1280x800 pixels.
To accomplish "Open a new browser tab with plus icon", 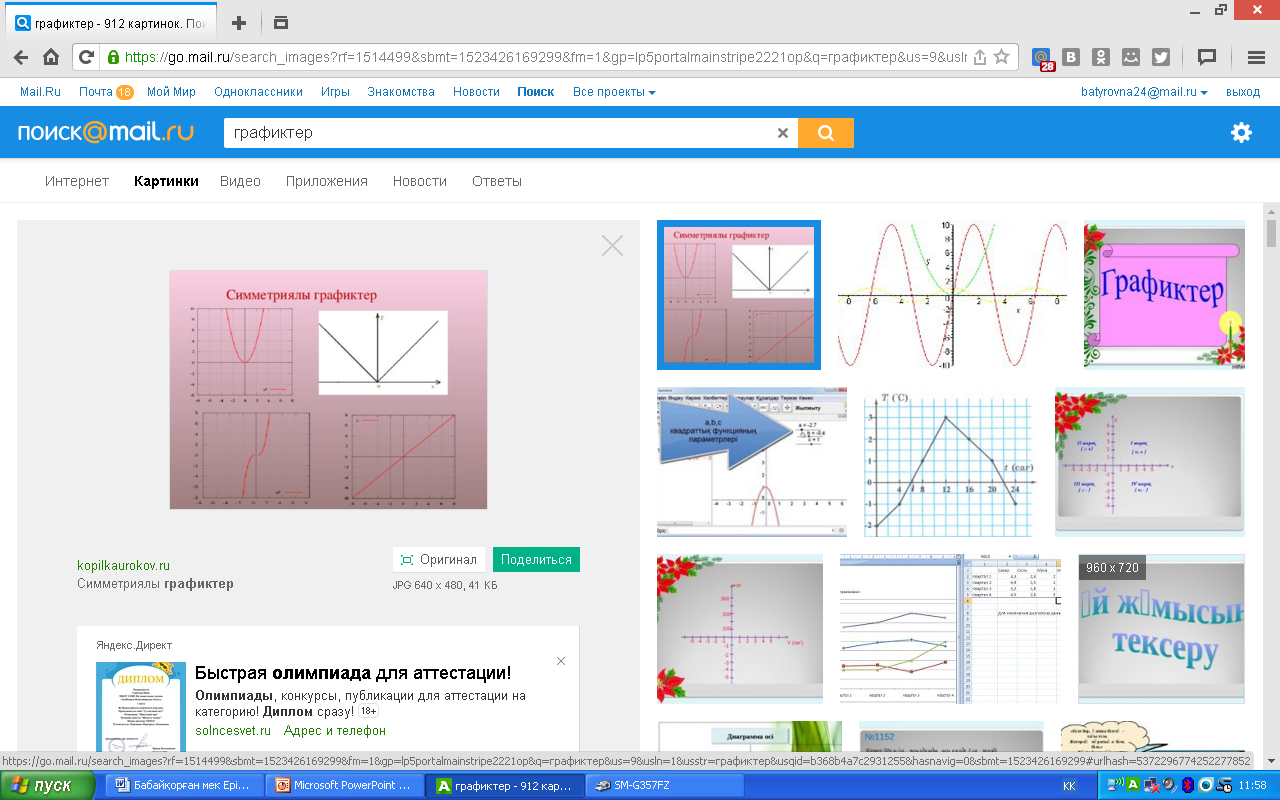I will 238,23.
